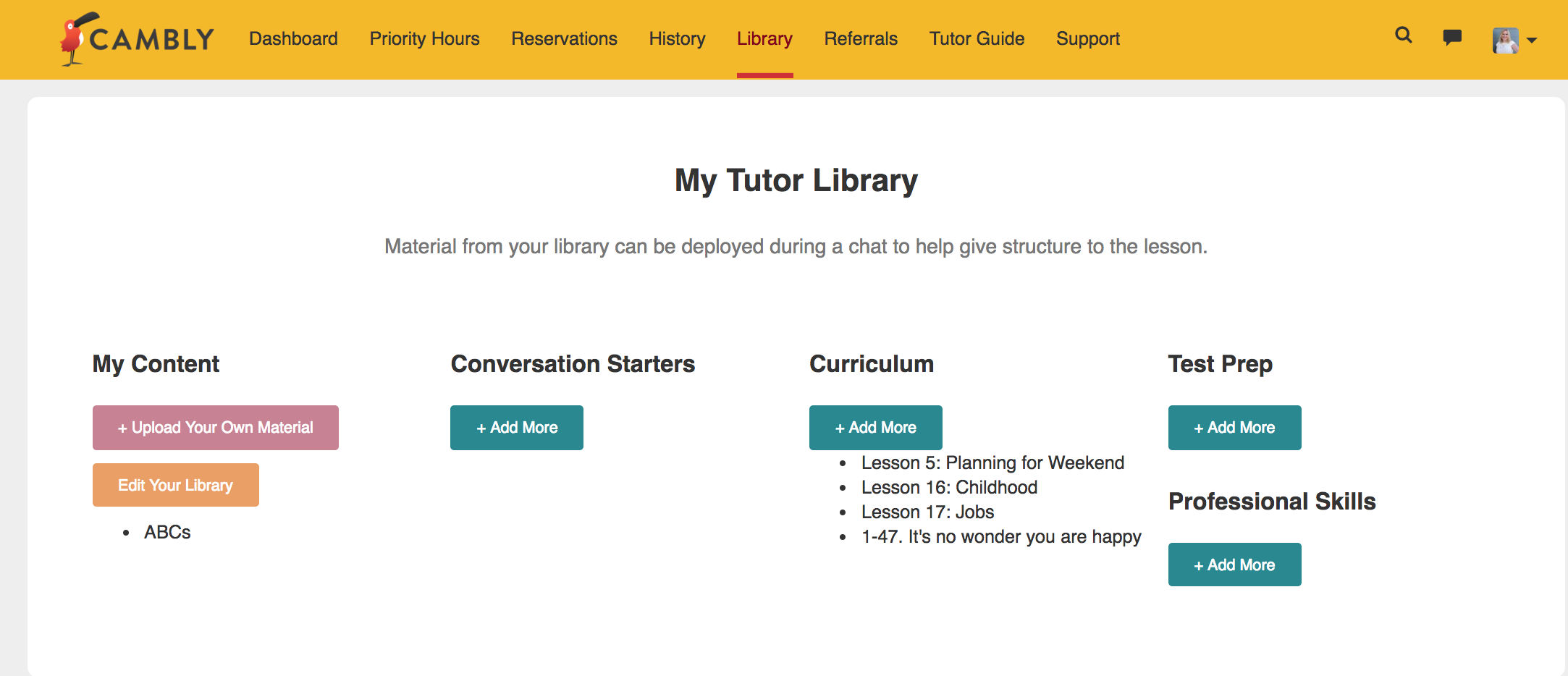The width and height of the screenshot is (1568, 676).
Task: Click the profile avatar picture
Action: (x=1506, y=40)
